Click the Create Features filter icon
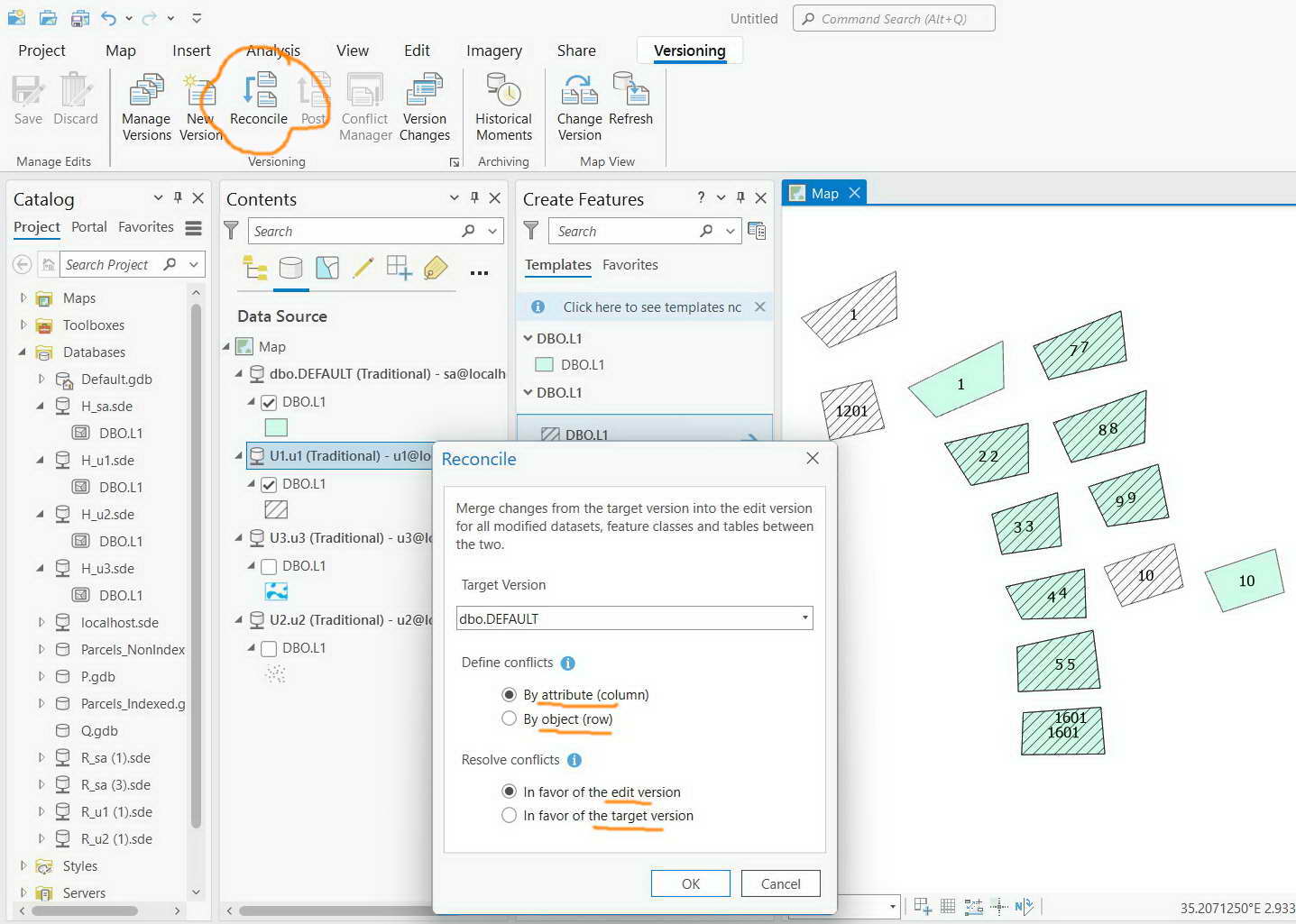 tap(531, 231)
